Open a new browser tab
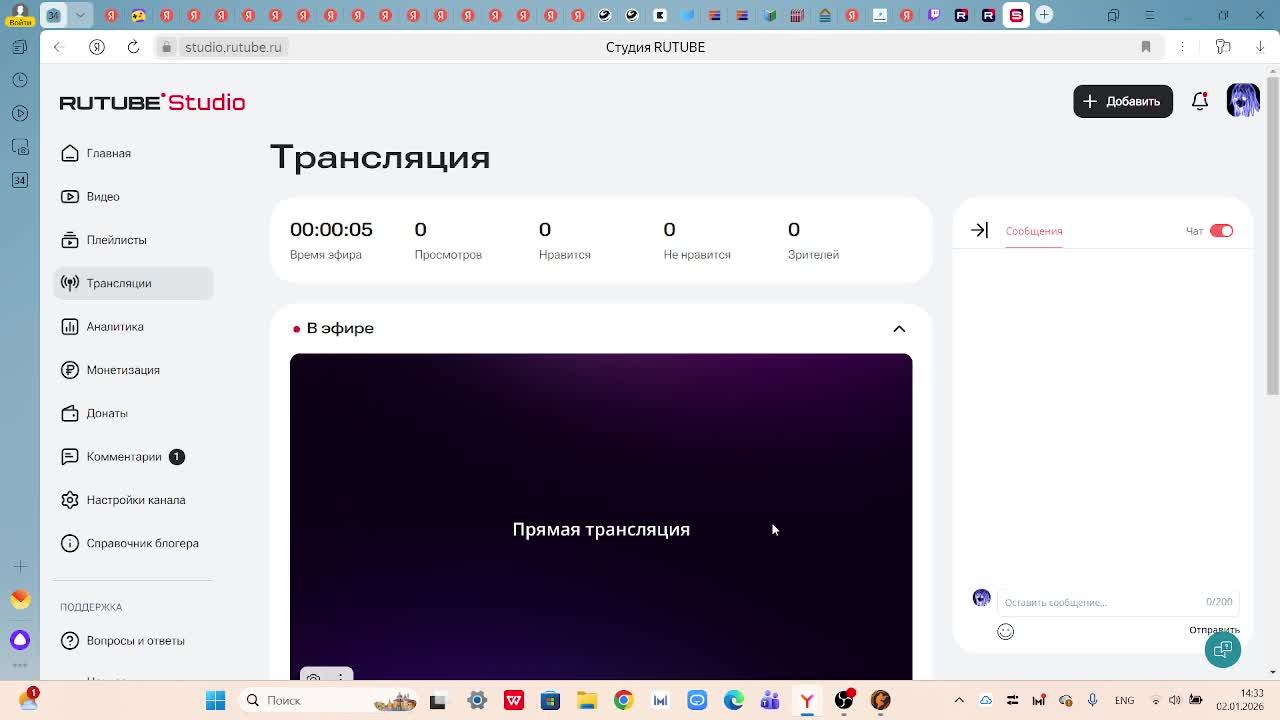This screenshot has width=1280, height=720. point(1044,14)
